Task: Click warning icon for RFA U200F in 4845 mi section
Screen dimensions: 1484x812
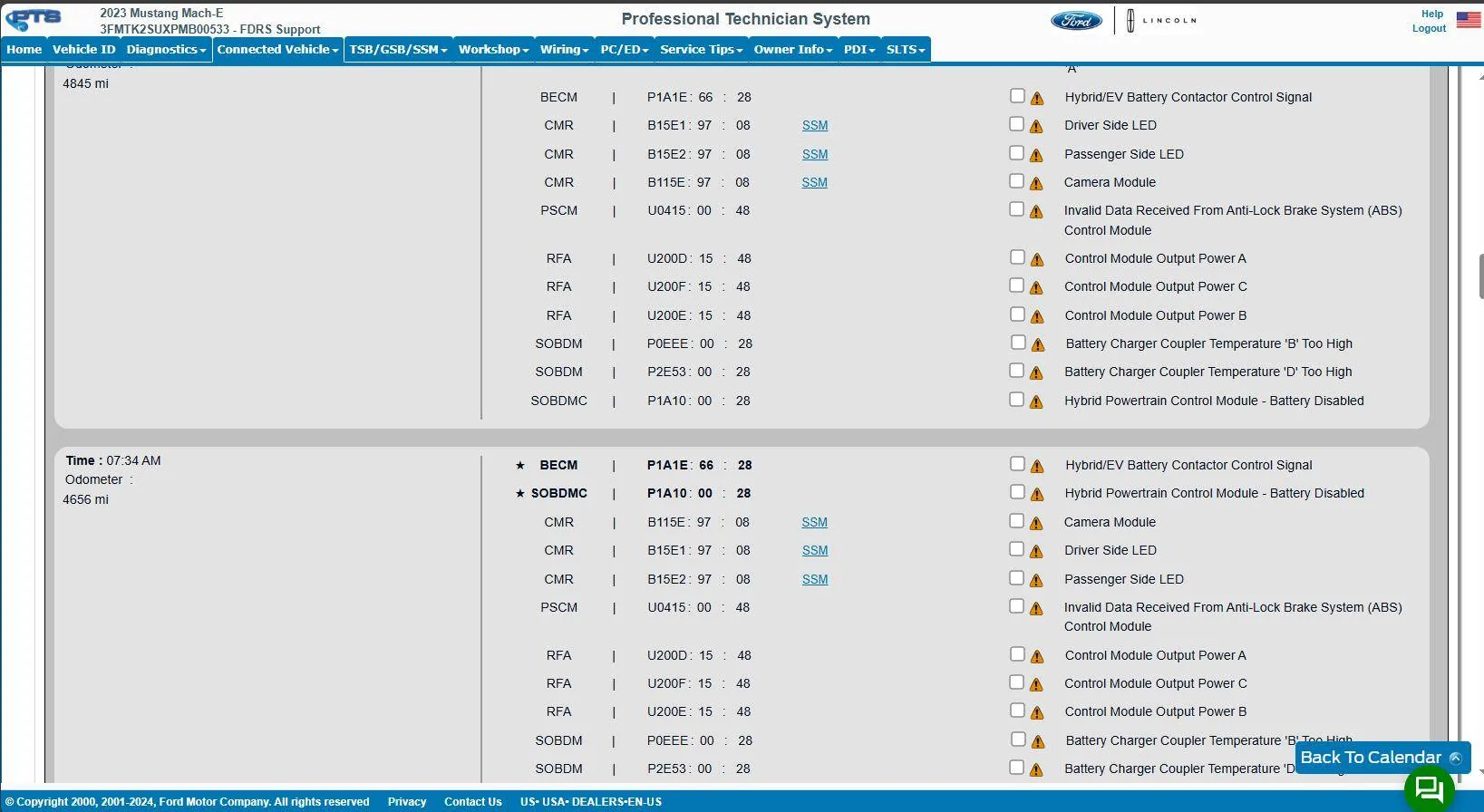Action: pyautogui.click(x=1037, y=287)
